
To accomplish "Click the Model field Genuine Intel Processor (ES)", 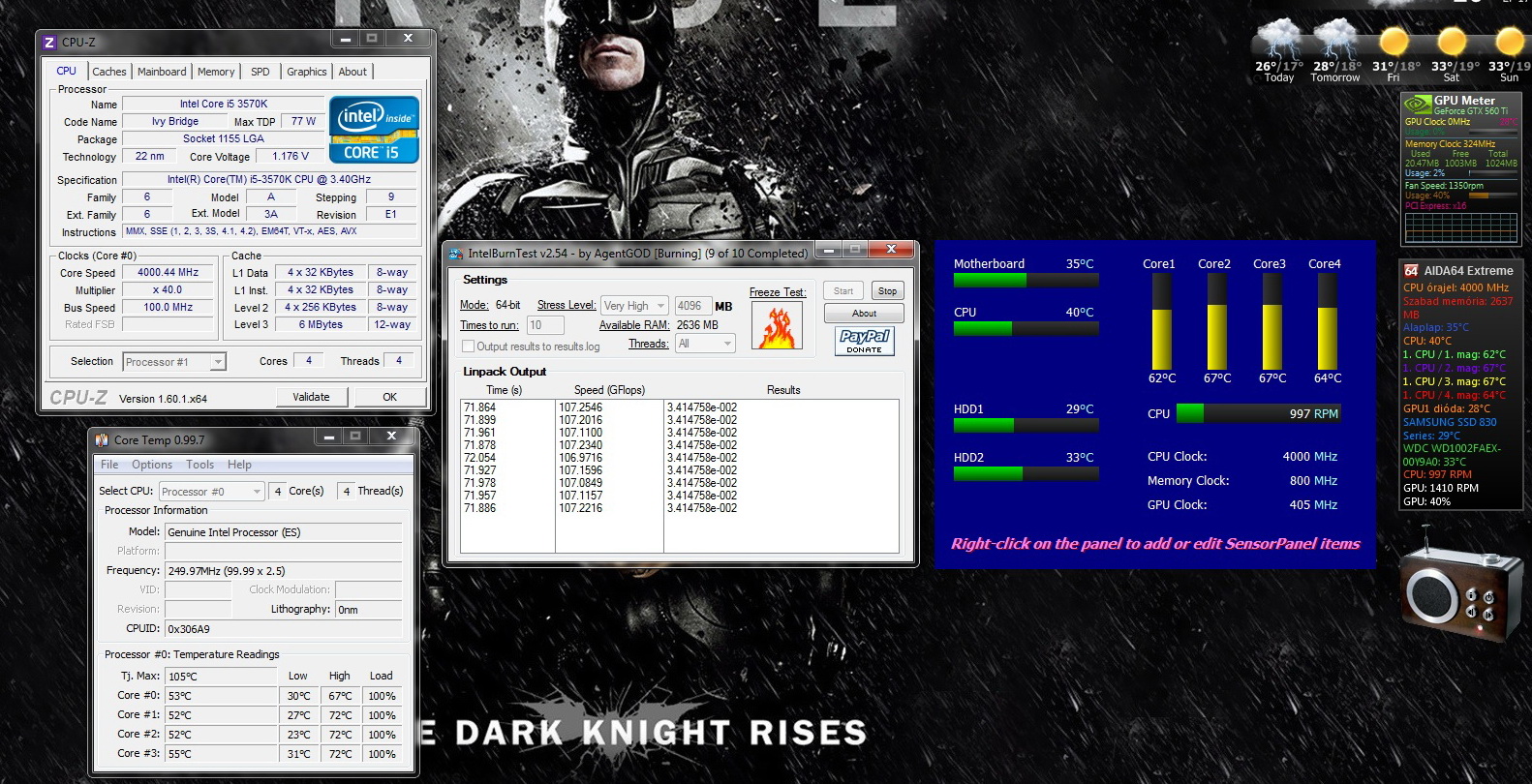I will [283, 532].
